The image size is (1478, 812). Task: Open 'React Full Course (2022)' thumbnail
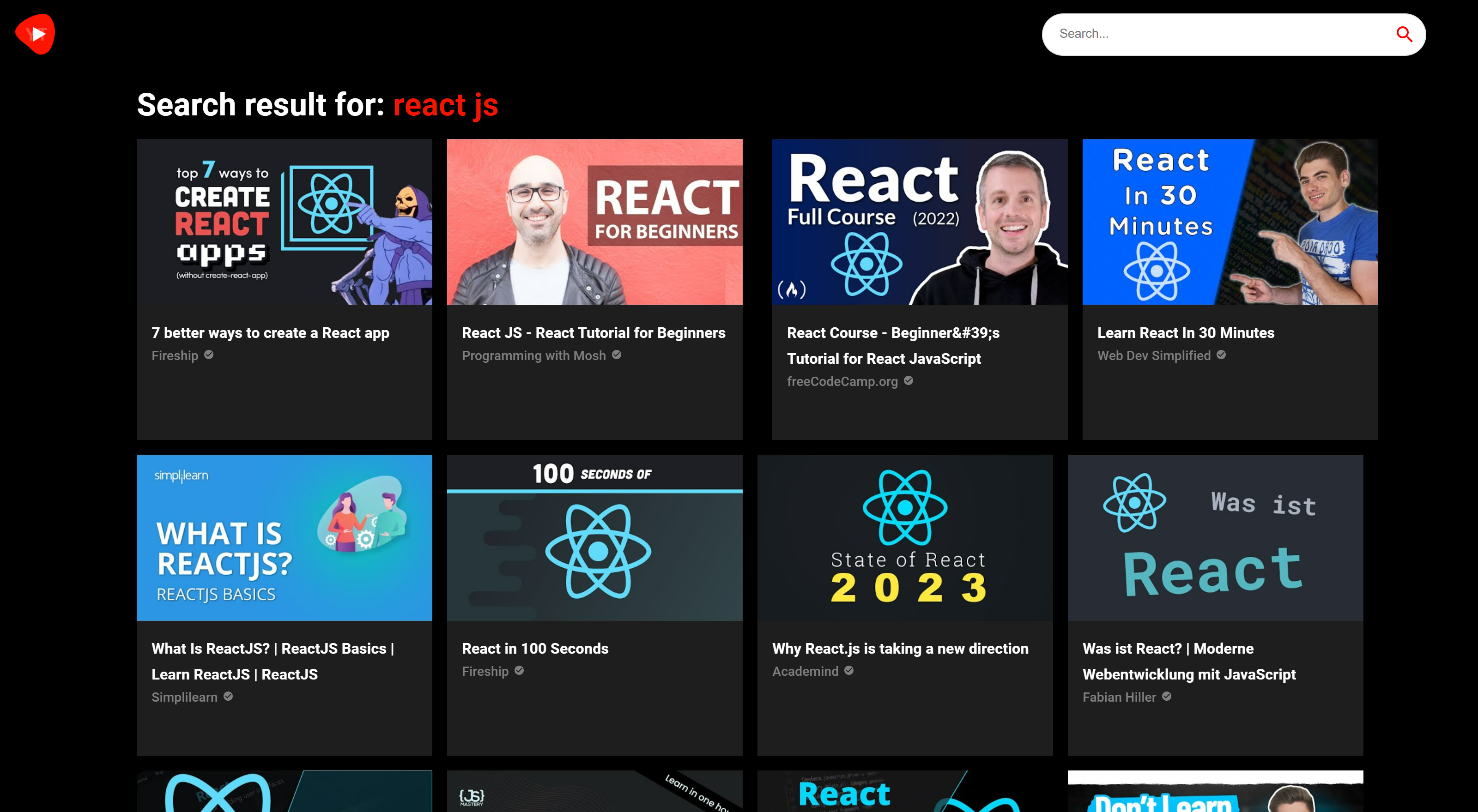(919, 222)
